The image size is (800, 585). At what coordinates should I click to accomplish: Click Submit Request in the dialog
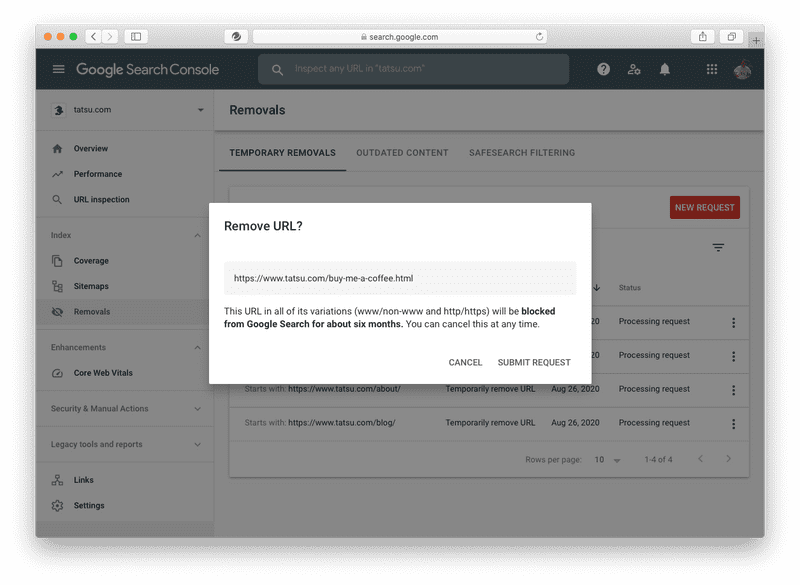pos(534,362)
